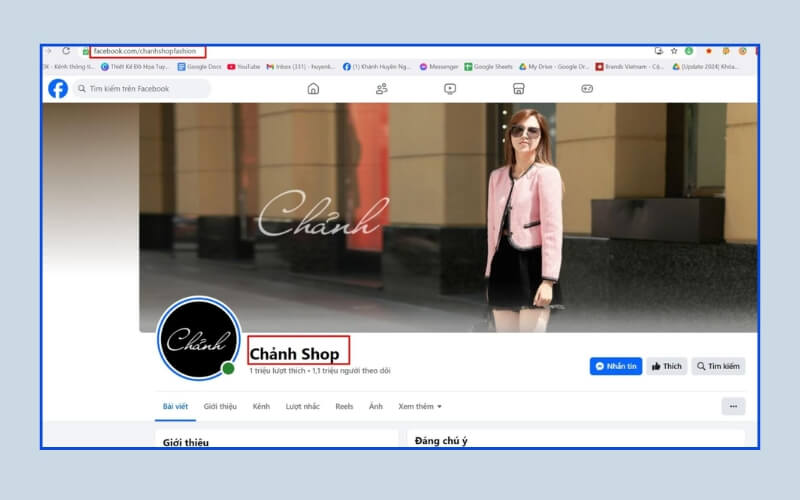Open the Gmail Inbox bookmark
800x500 pixels.
click(x=301, y=67)
